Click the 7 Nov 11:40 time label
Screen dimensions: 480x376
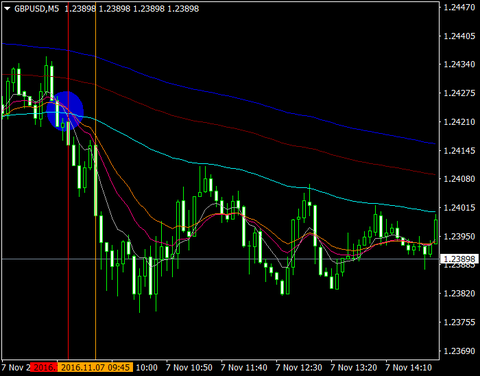click(244, 367)
